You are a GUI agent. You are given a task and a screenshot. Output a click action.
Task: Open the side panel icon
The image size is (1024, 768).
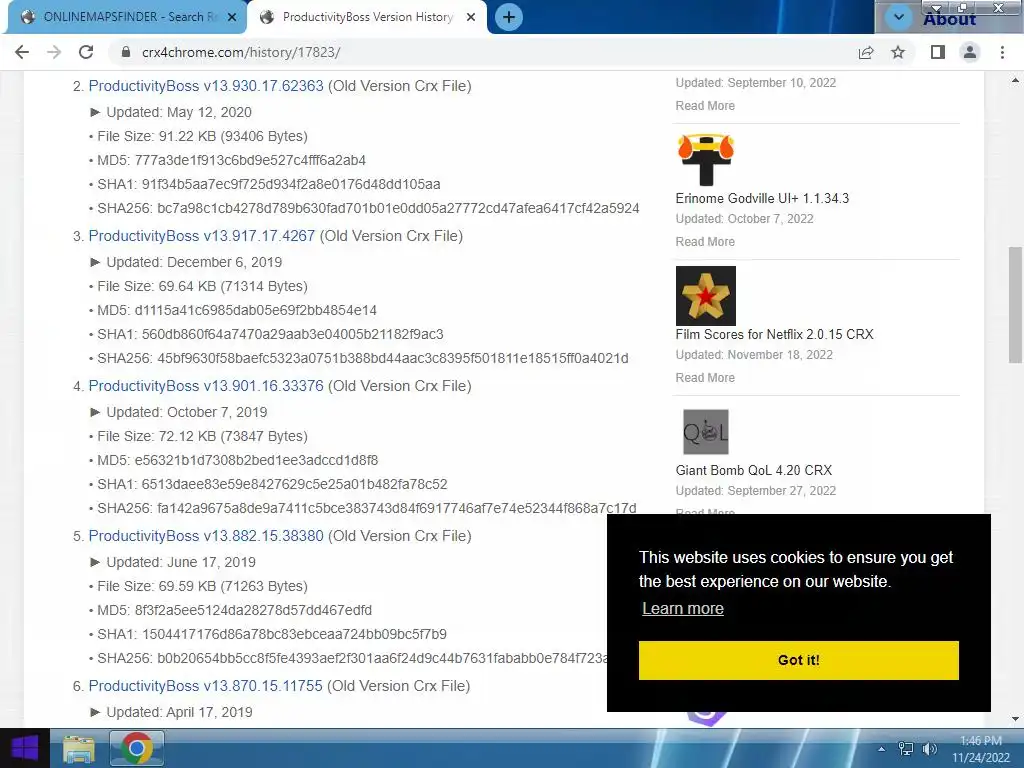(x=938, y=52)
